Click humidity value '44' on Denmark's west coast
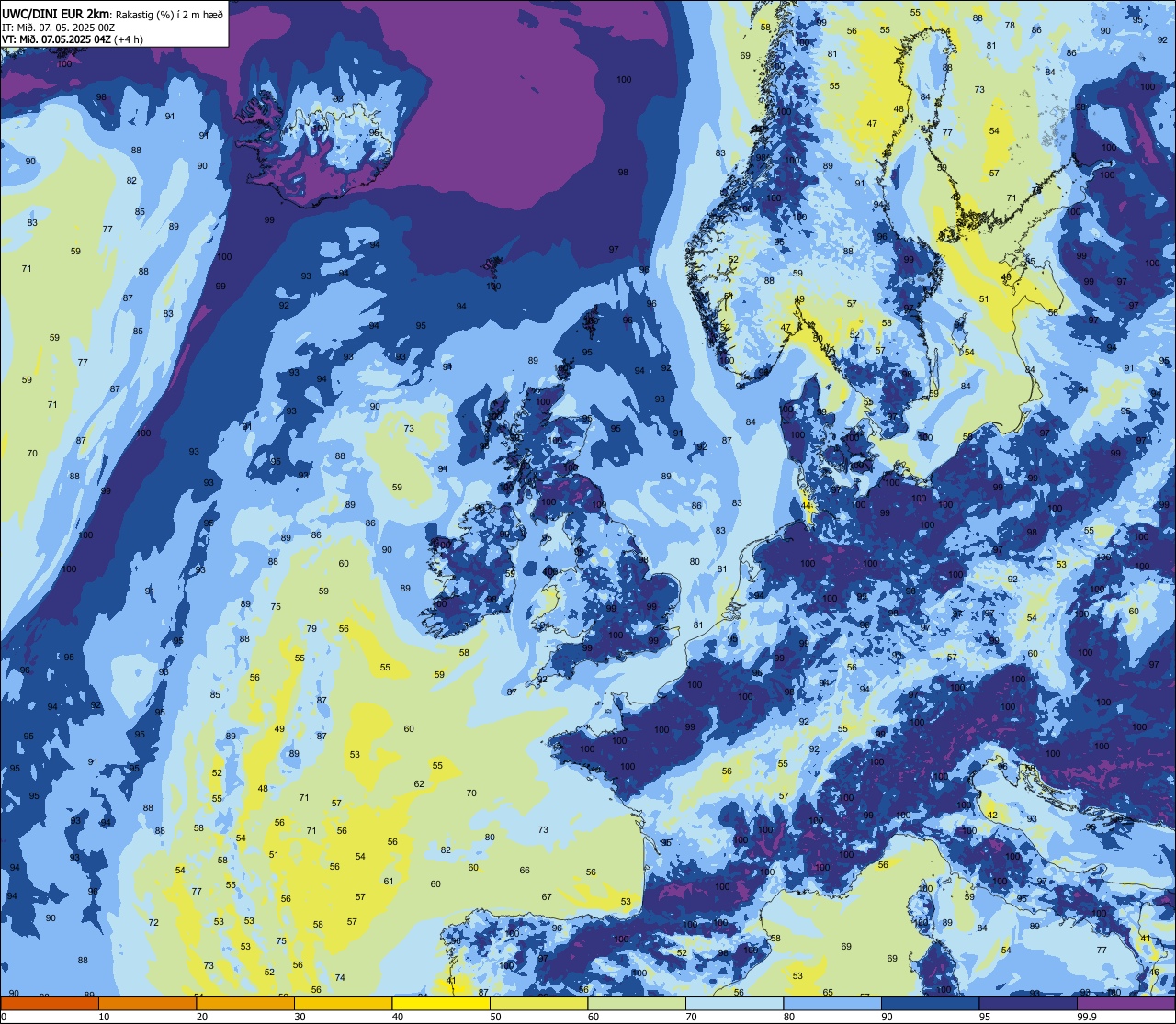The height and width of the screenshot is (1024, 1176). [807, 506]
